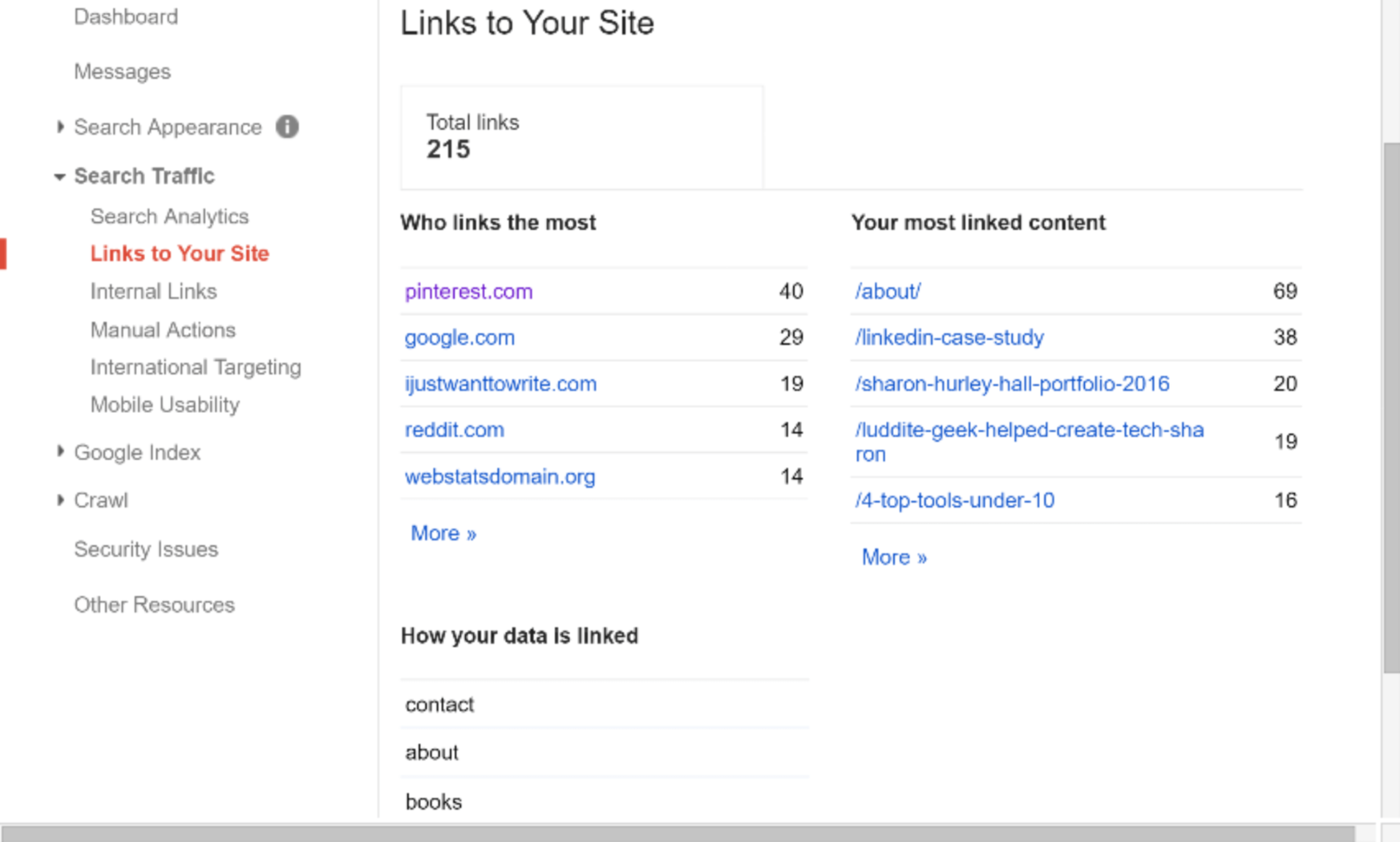Viewport: 1400px width, 842px height.
Task: Go to Messages in sidebar
Action: (122, 72)
